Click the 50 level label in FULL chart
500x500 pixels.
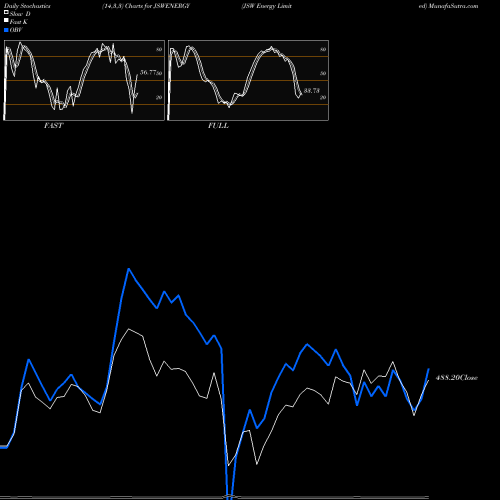[323, 74]
